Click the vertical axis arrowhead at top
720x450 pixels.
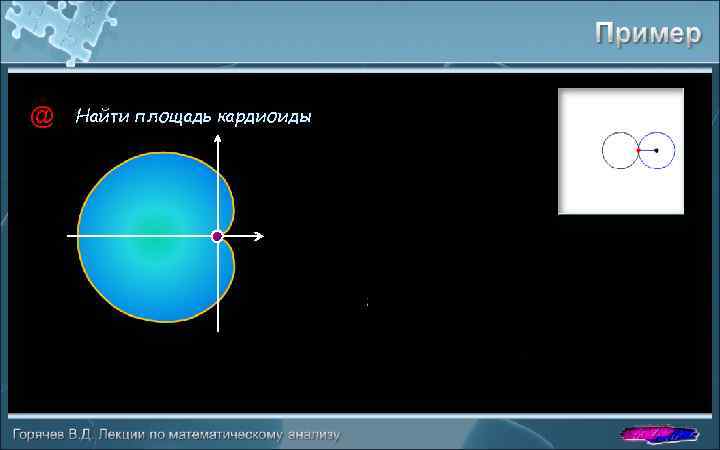coord(218,140)
